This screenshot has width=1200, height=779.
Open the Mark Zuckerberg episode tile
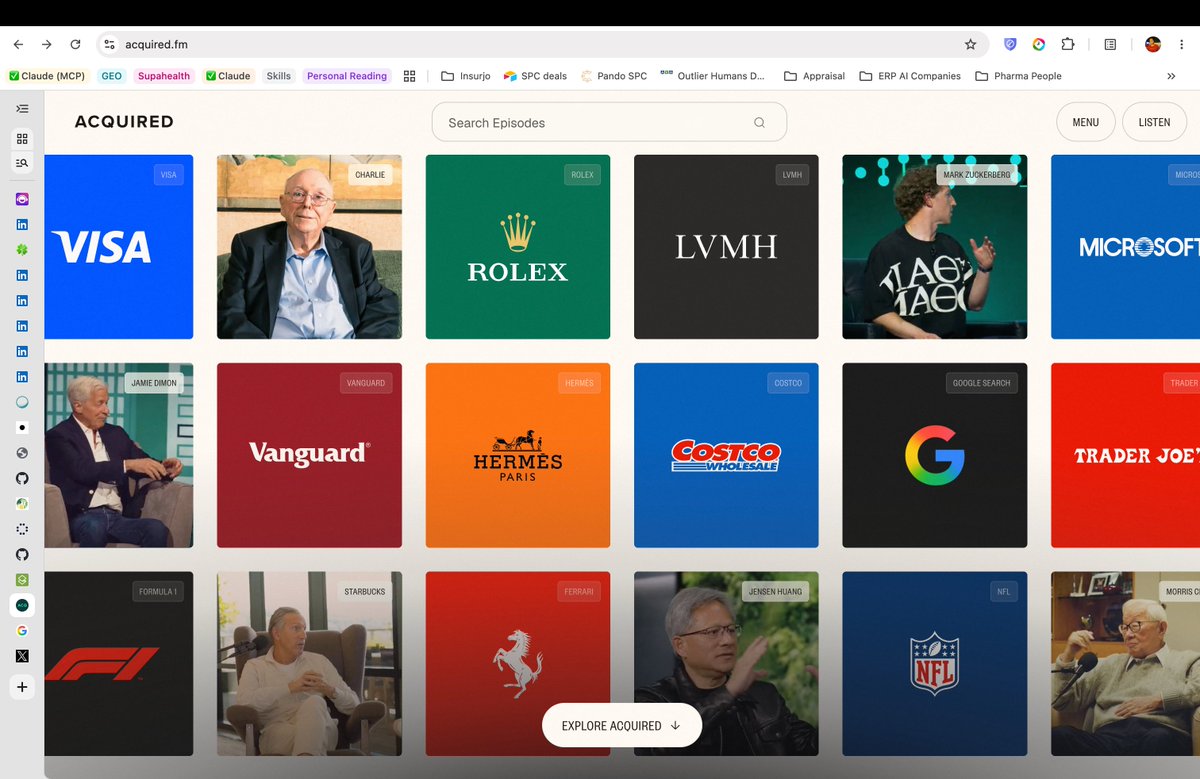pyautogui.click(x=935, y=247)
